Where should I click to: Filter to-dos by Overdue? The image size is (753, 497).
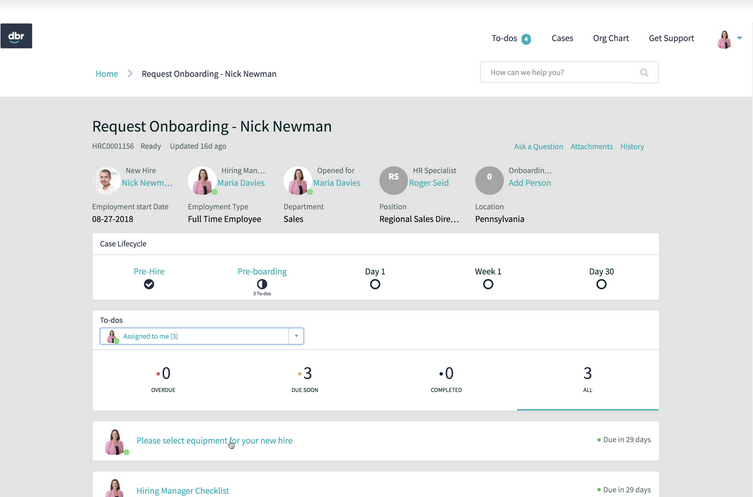(x=163, y=379)
